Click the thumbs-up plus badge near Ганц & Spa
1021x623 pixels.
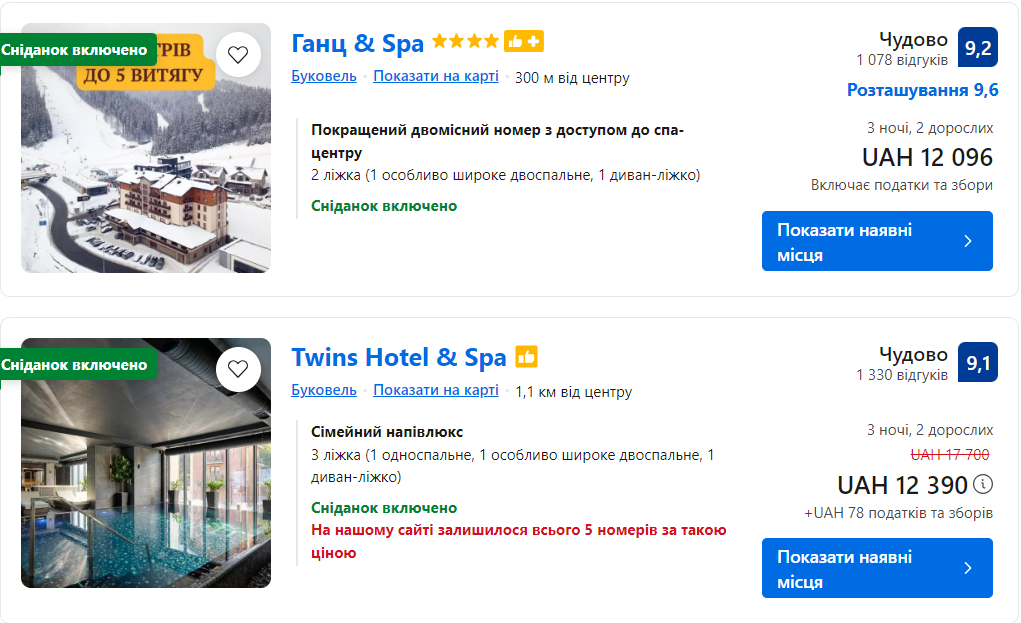point(524,42)
